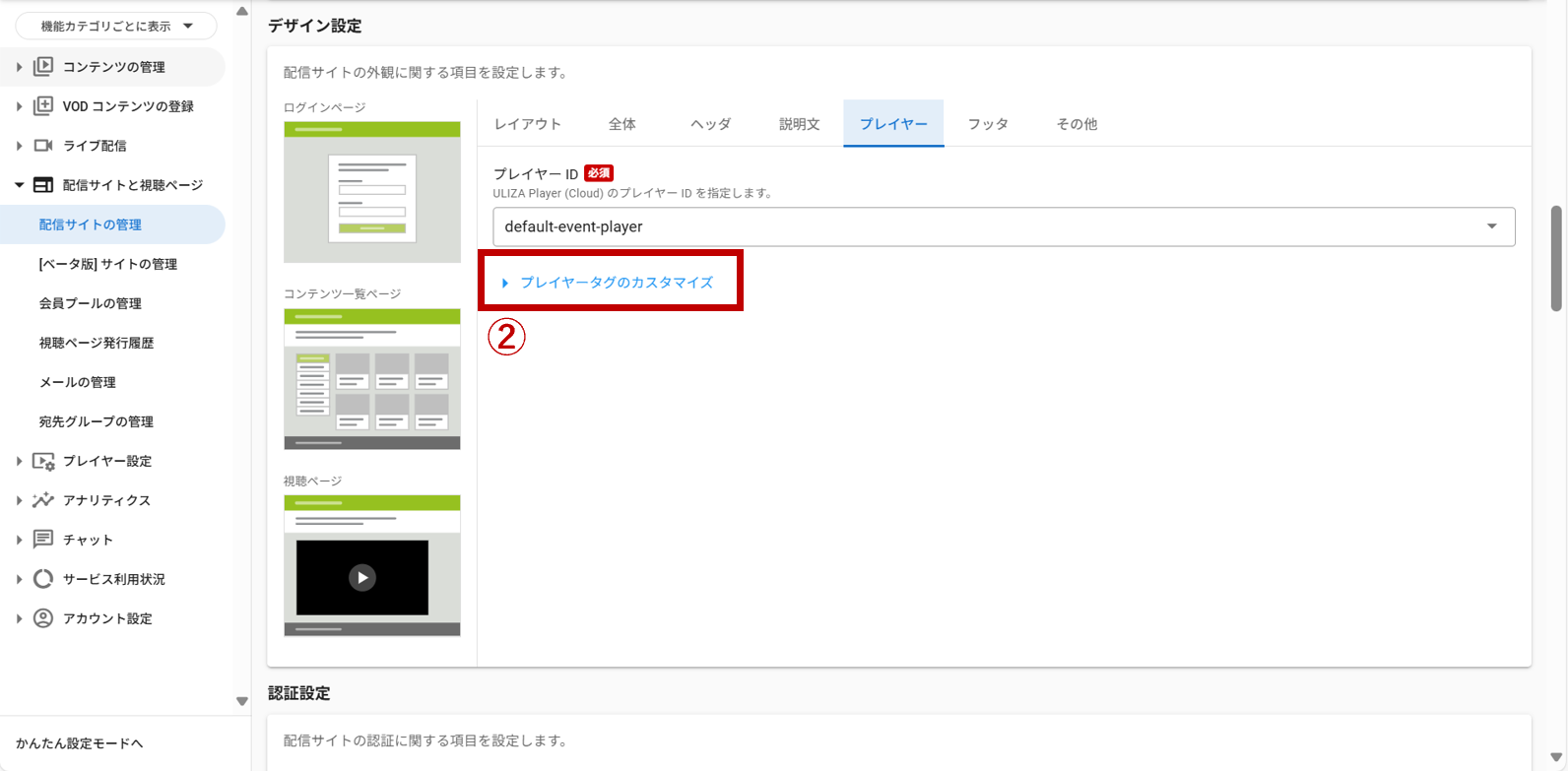Screen dimensions: 1568x771
Task: Click the チャット speech bubble icon
Action: tap(43, 540)
